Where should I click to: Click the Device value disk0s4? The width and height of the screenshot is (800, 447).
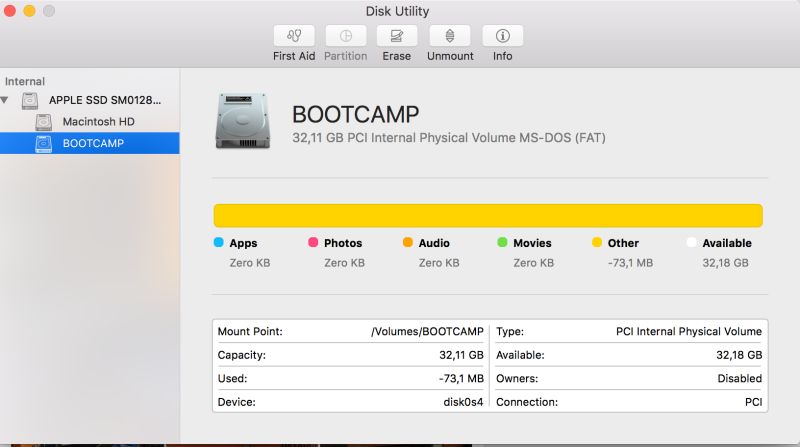tap(463, 402)
